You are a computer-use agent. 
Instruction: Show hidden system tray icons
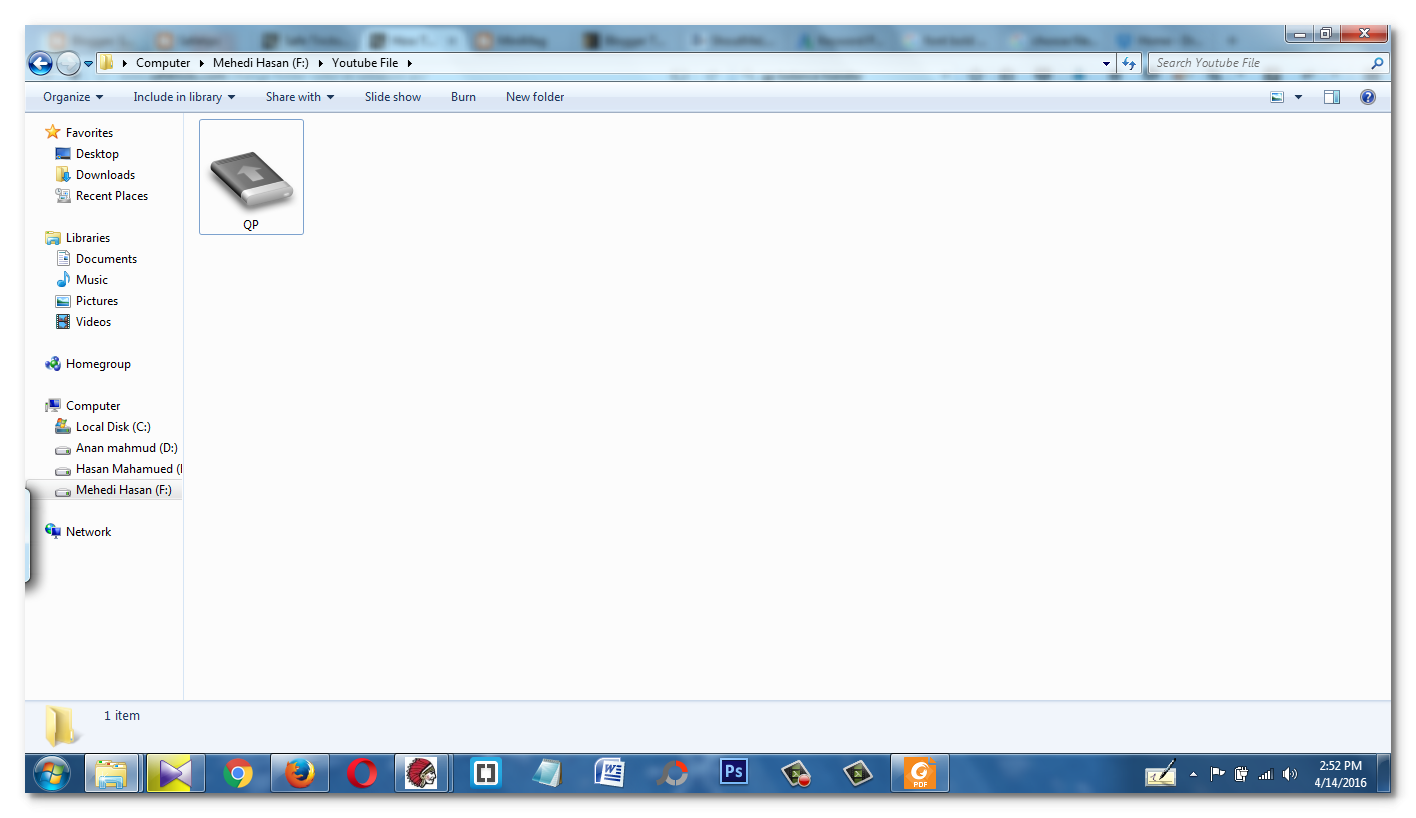coord(1193,774)
